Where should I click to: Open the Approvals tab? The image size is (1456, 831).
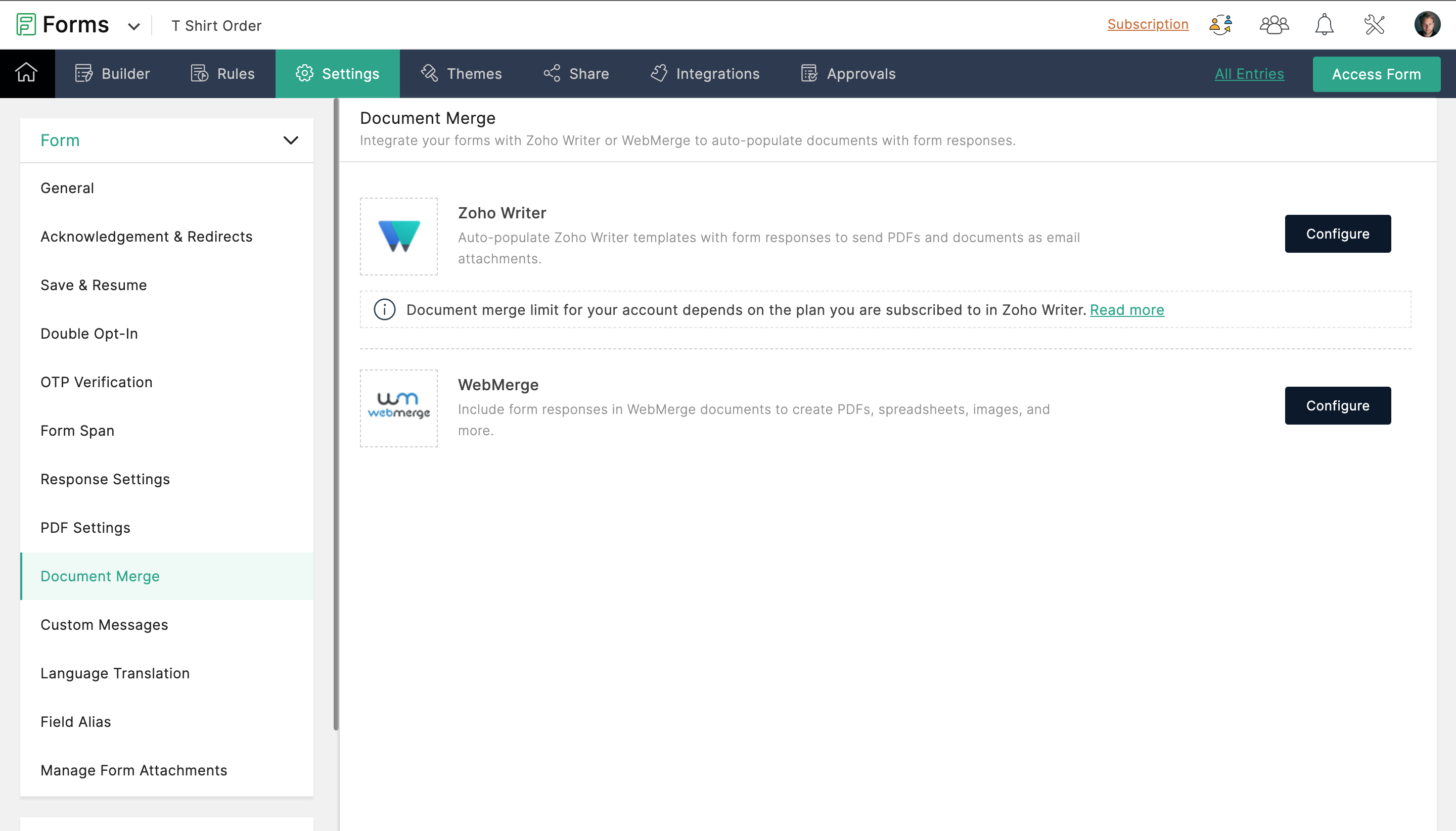pyautogui.click(x=848, y=73)
